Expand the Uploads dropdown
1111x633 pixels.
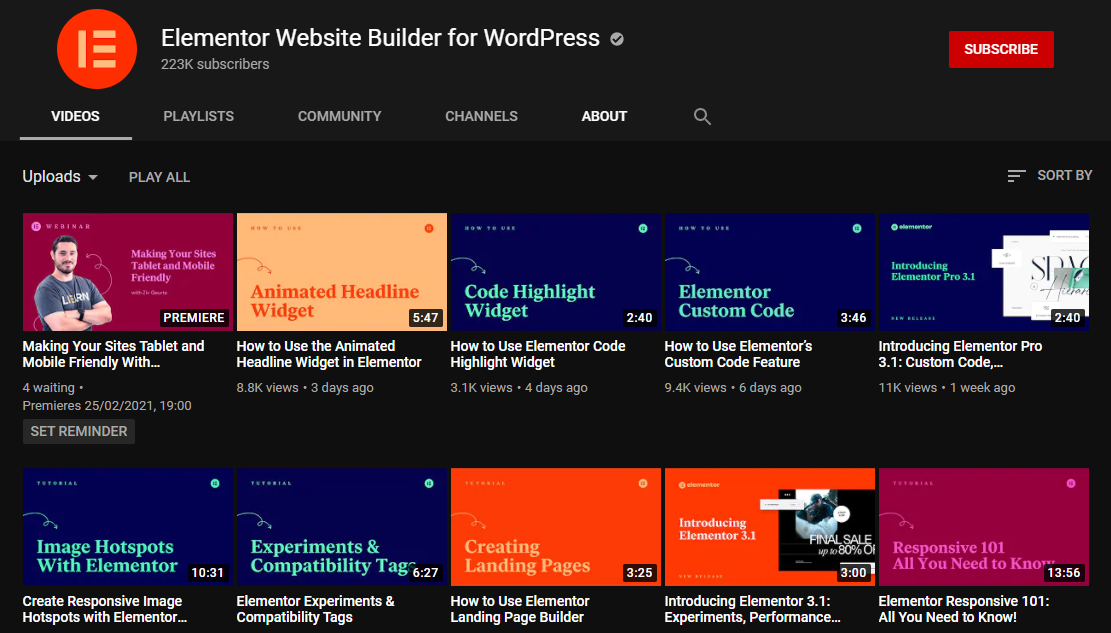coord(60,177)
